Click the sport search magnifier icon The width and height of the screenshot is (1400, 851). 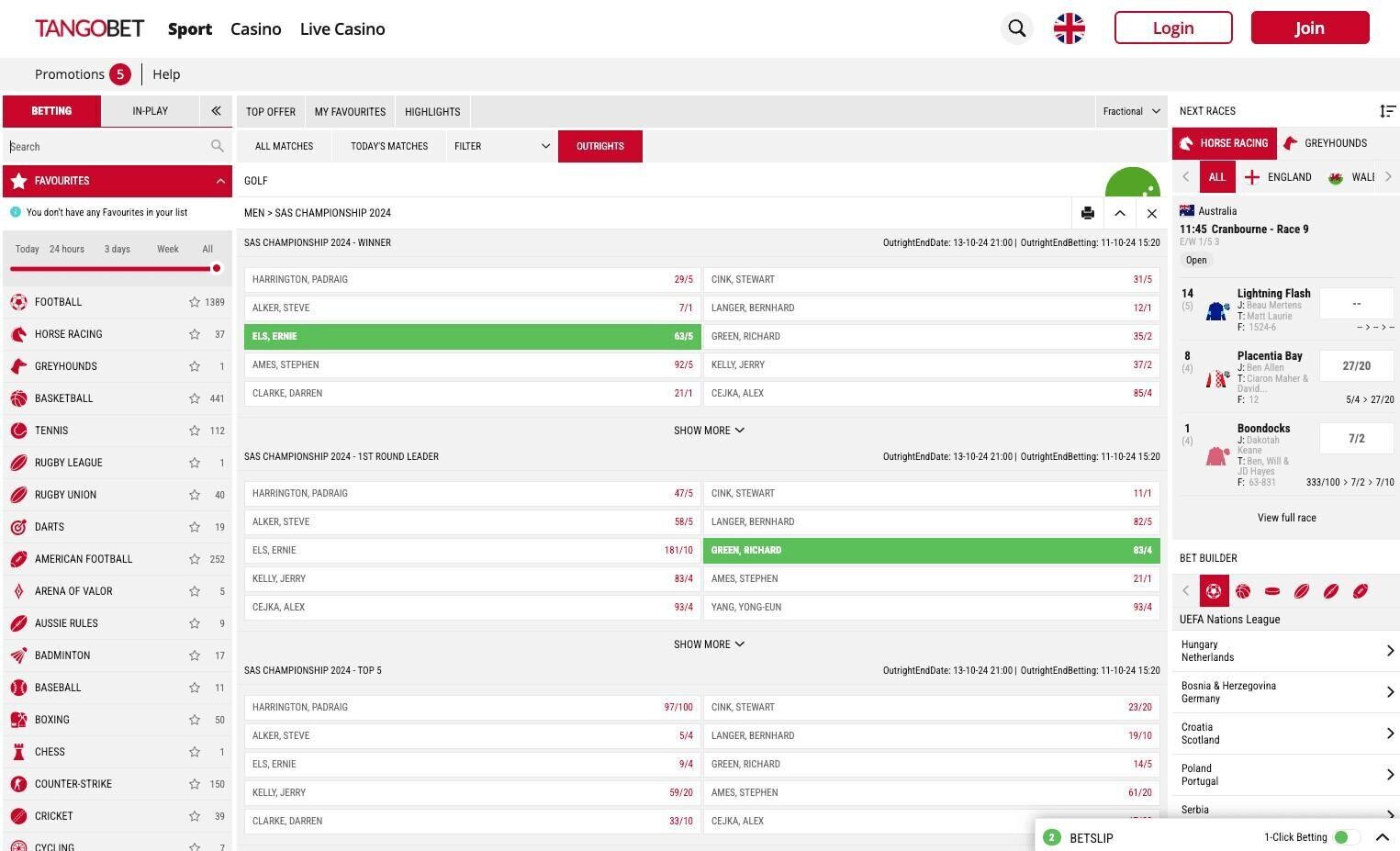(x=218, y=146)
